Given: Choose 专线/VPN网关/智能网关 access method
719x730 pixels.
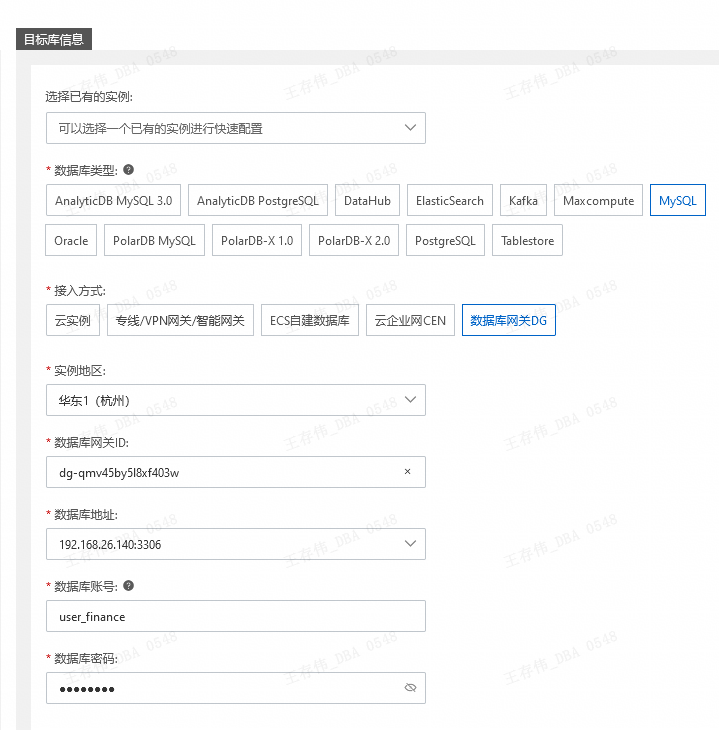Looking at the screenshot, I should 180,321.
